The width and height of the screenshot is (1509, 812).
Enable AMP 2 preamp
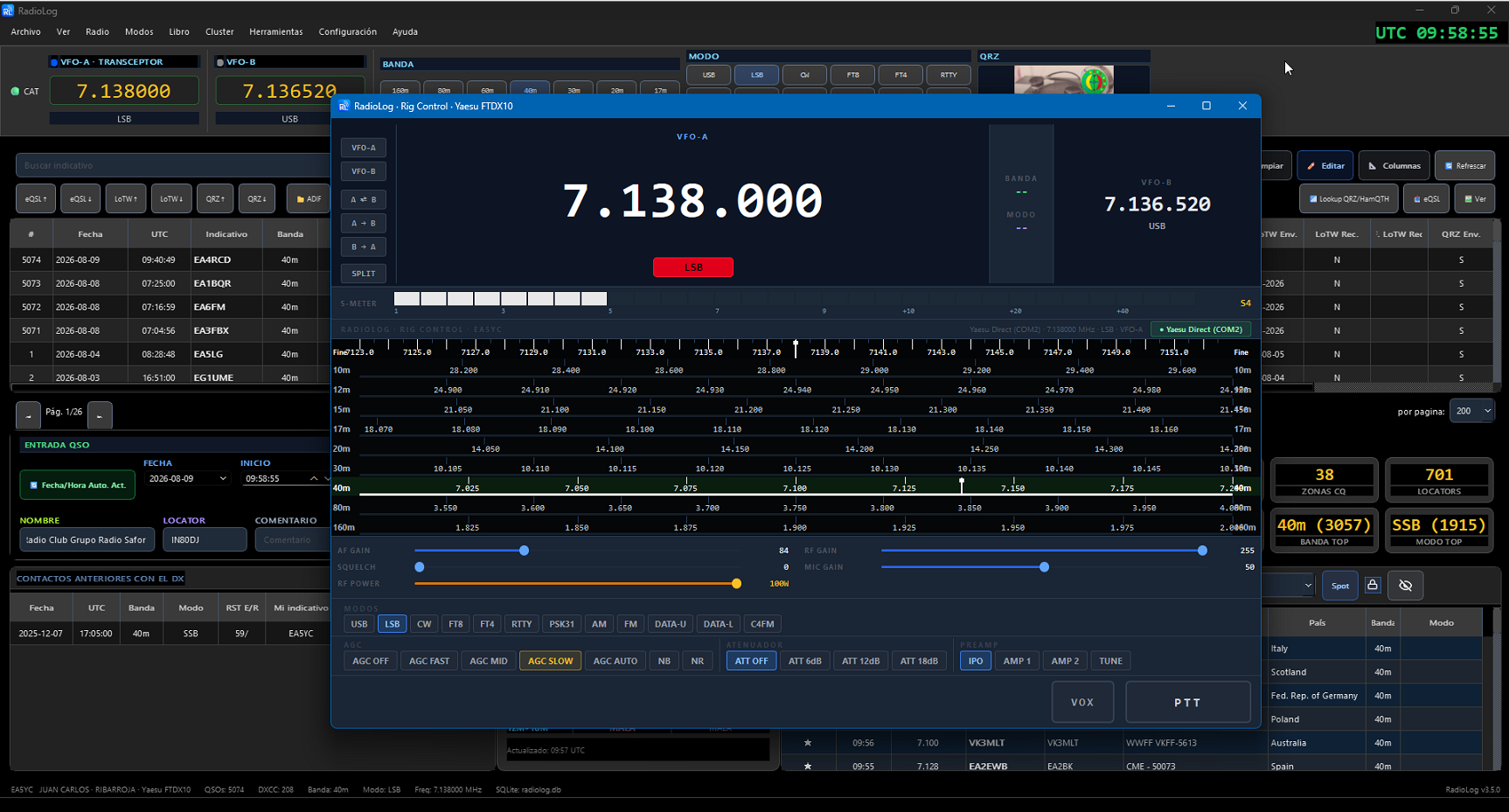(x=1065, y=661)
